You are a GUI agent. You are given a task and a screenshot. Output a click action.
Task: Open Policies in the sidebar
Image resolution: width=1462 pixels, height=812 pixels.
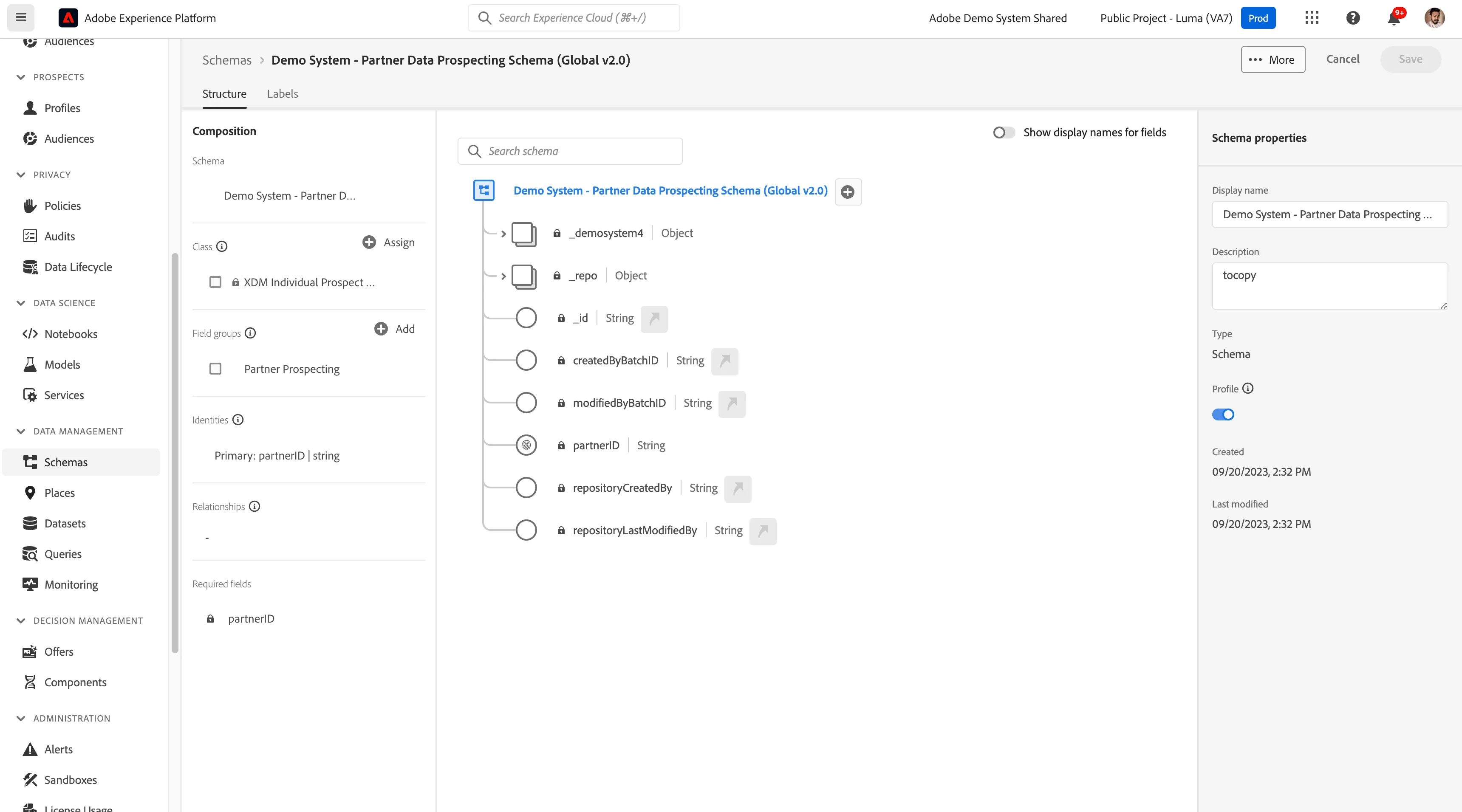(x=81, y=206)
